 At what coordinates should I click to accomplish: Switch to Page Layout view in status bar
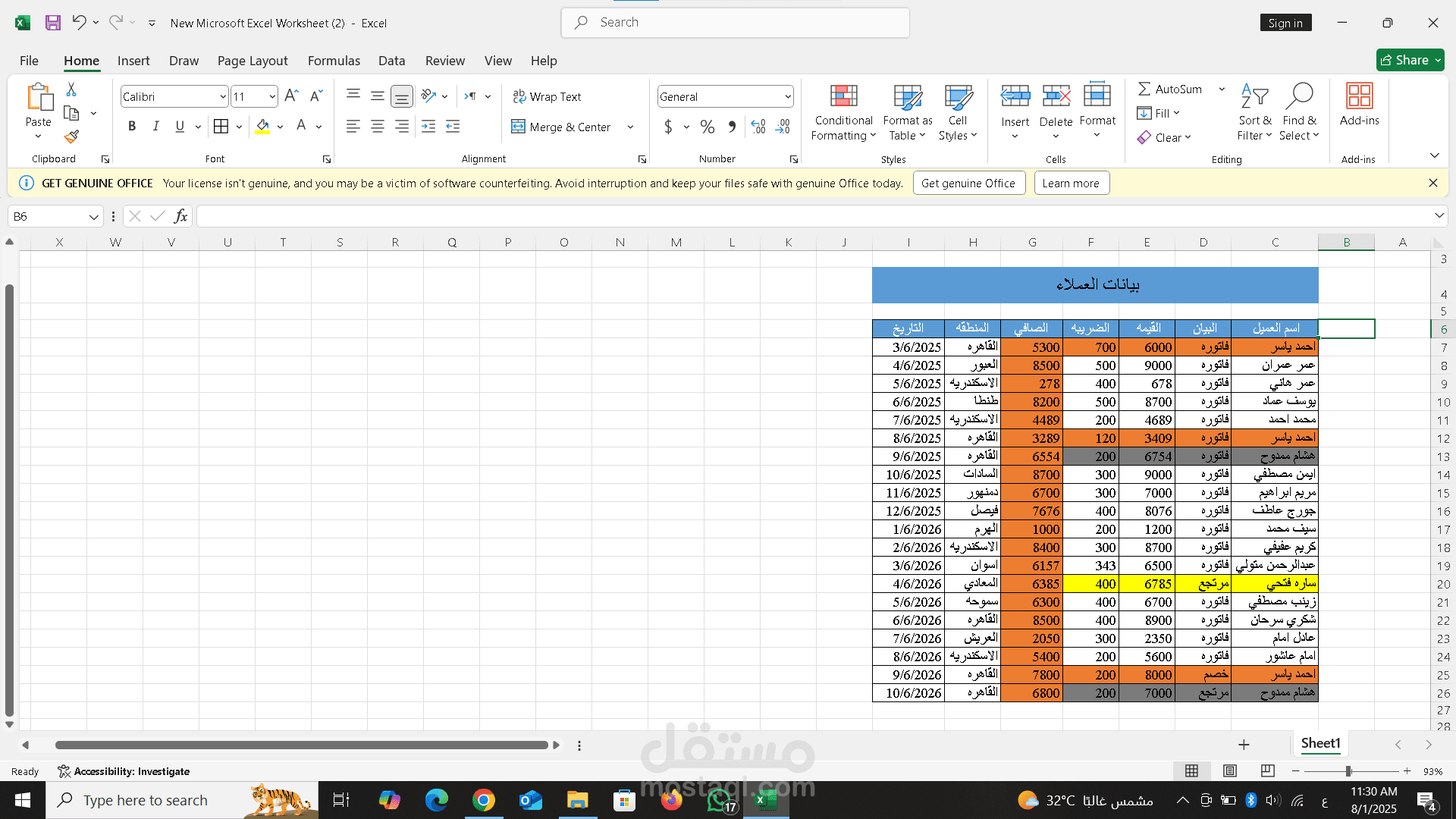[1230, 770]
